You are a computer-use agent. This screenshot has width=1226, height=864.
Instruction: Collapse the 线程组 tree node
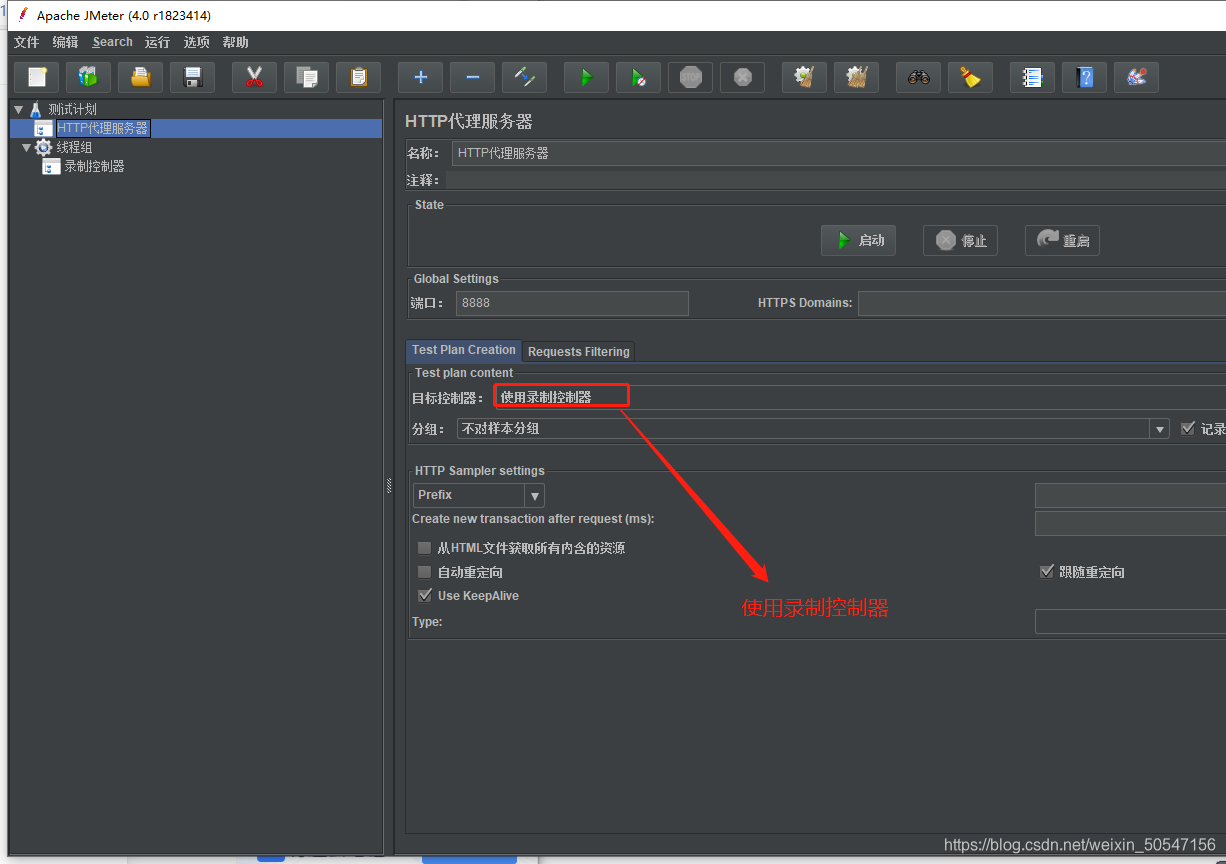pyautogui.click(x=26, y=147)
